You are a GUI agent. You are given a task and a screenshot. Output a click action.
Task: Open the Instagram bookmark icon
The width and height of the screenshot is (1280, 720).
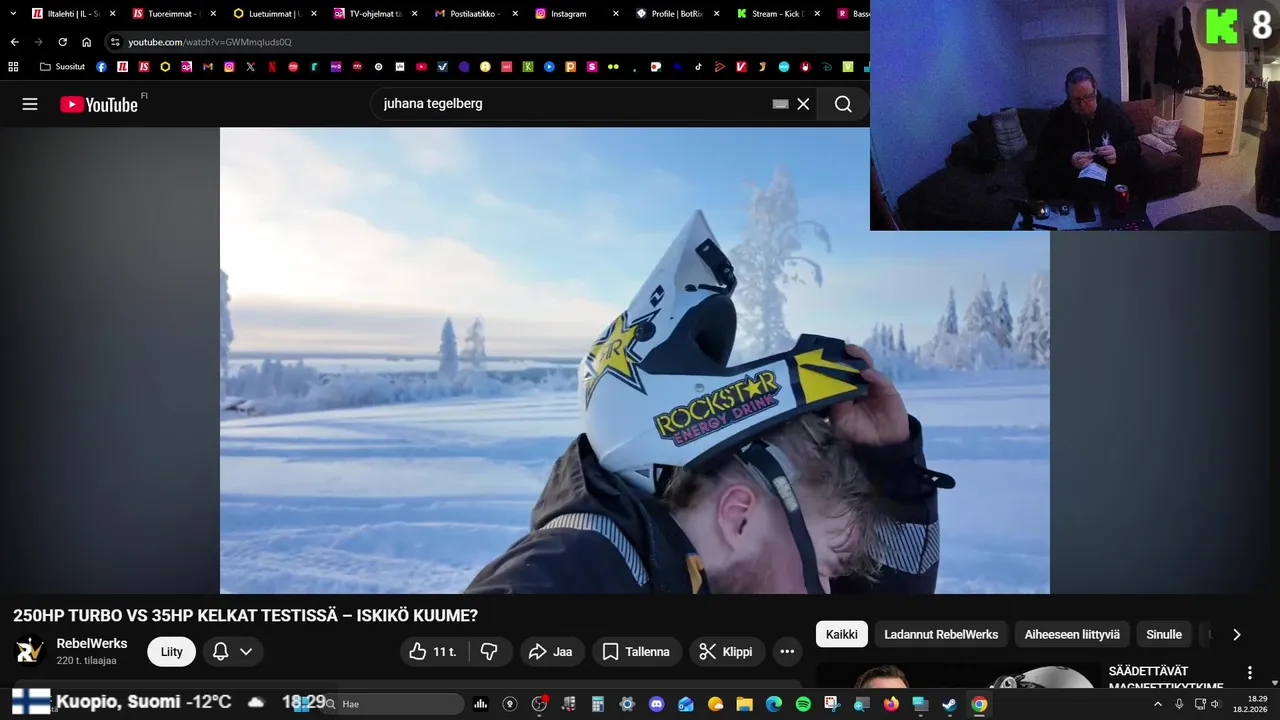coord(229,67)
